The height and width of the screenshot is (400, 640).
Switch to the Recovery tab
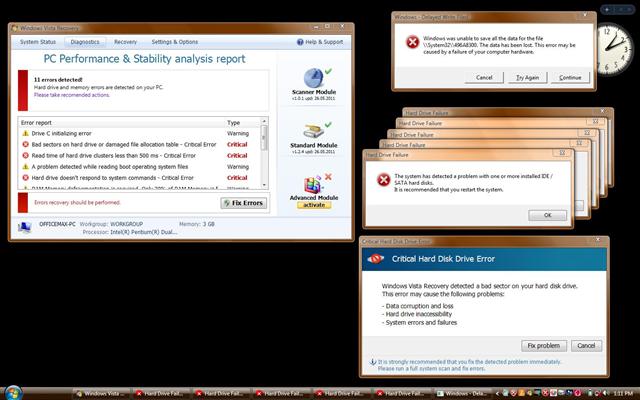pos(125,42)
